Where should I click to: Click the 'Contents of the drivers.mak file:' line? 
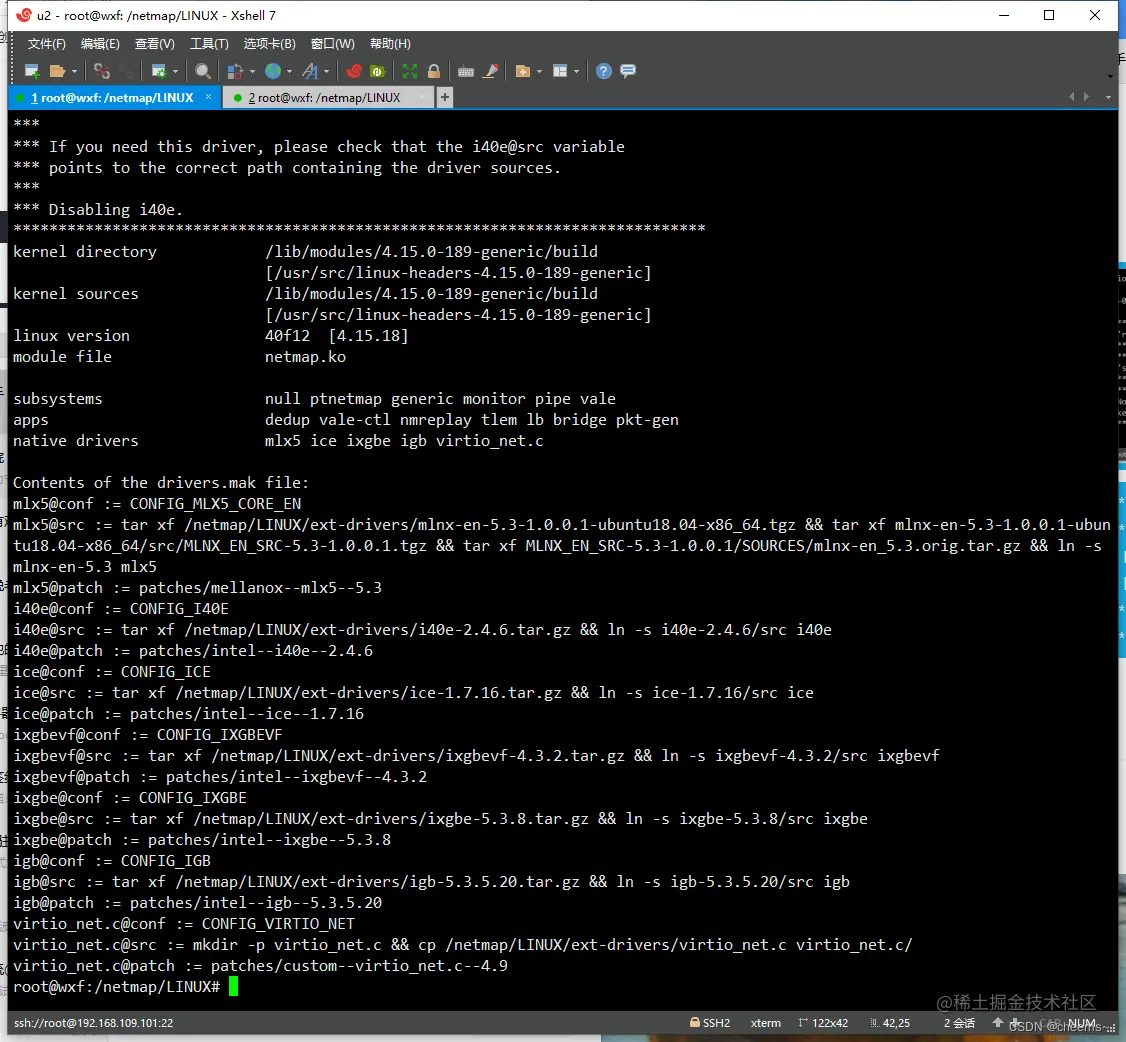(161, 483)
